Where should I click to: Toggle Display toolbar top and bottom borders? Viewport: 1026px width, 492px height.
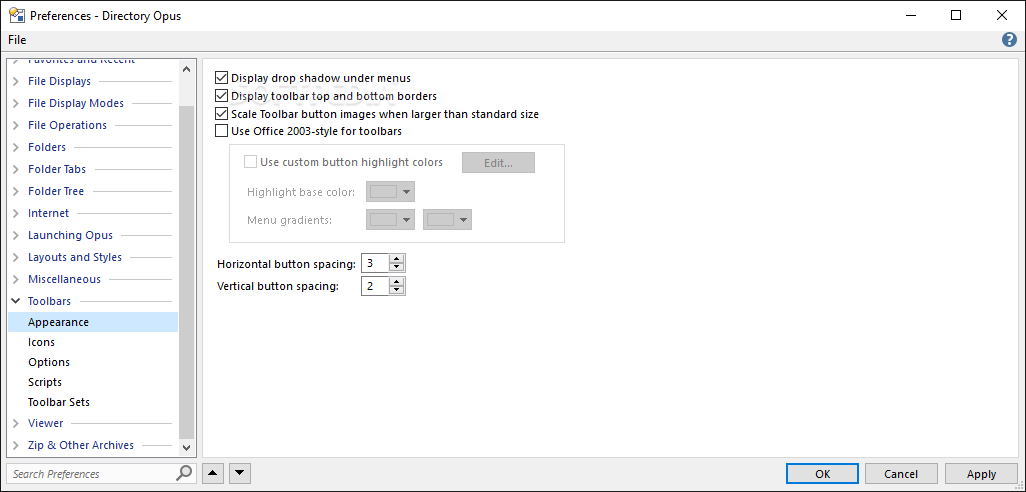click(x=222, y=96)
